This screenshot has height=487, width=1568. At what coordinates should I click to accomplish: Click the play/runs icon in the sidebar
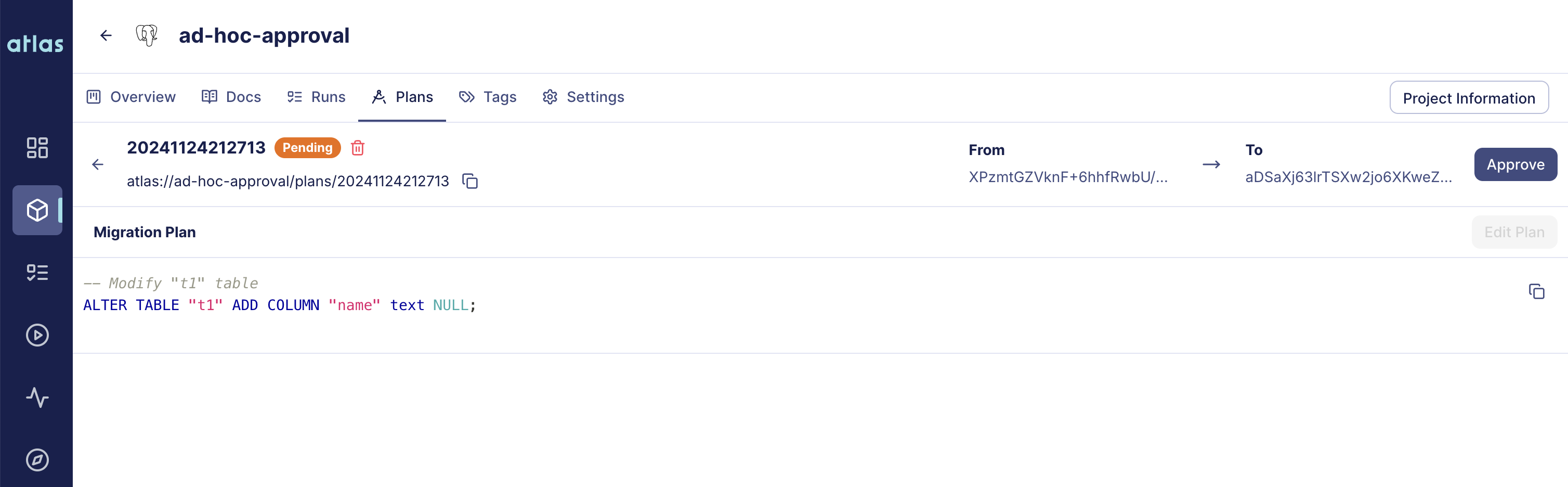(37, 335)
